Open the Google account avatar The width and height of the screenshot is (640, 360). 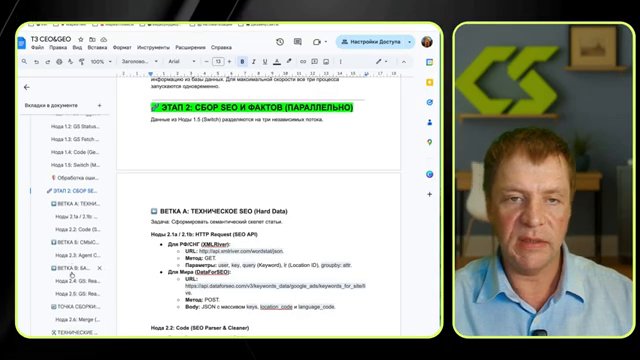[x=427, y=42]
